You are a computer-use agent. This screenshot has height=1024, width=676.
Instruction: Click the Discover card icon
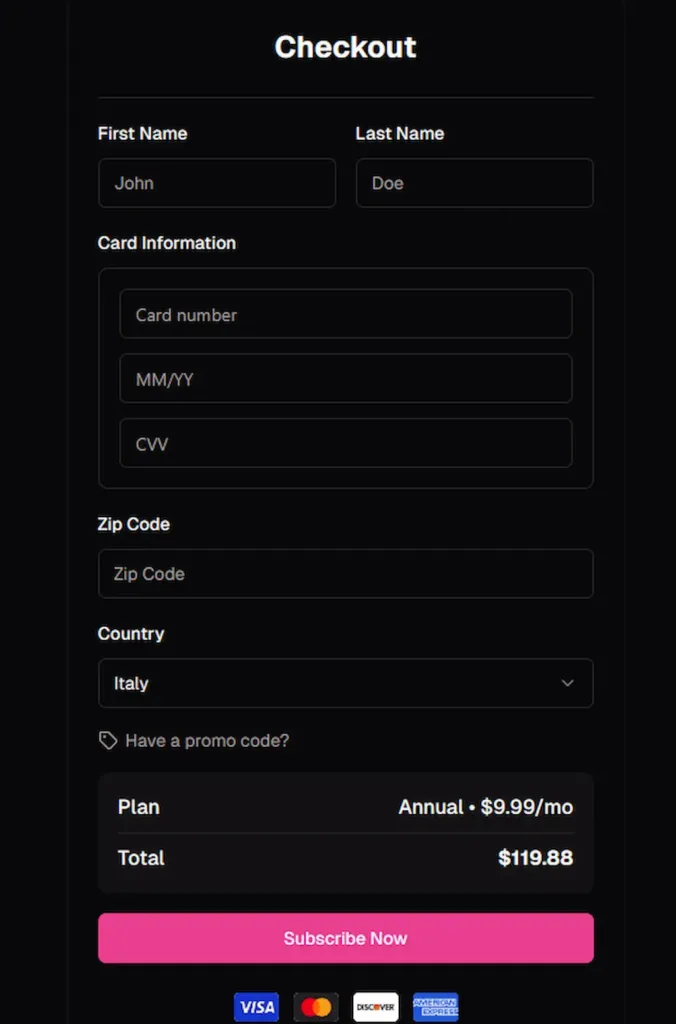tap(375, 1007)
